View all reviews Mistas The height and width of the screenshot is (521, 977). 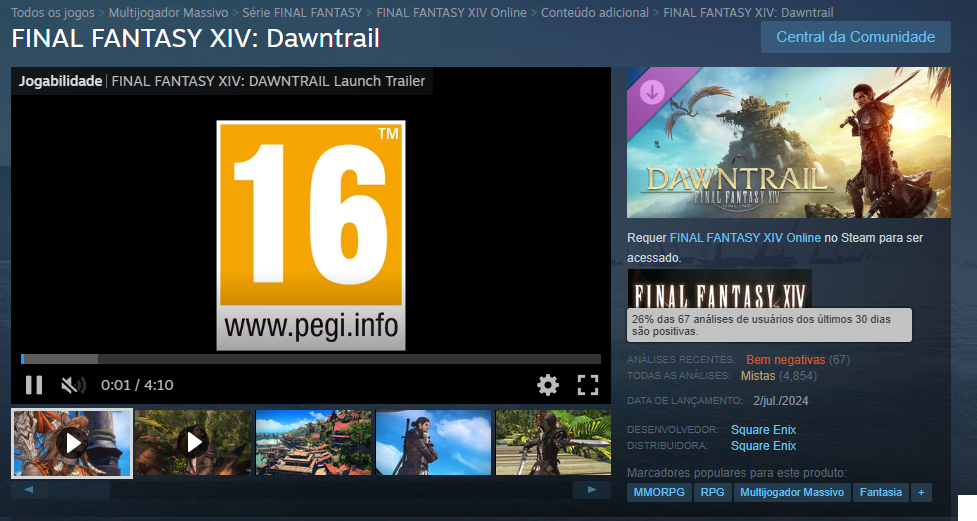[758, 376]
